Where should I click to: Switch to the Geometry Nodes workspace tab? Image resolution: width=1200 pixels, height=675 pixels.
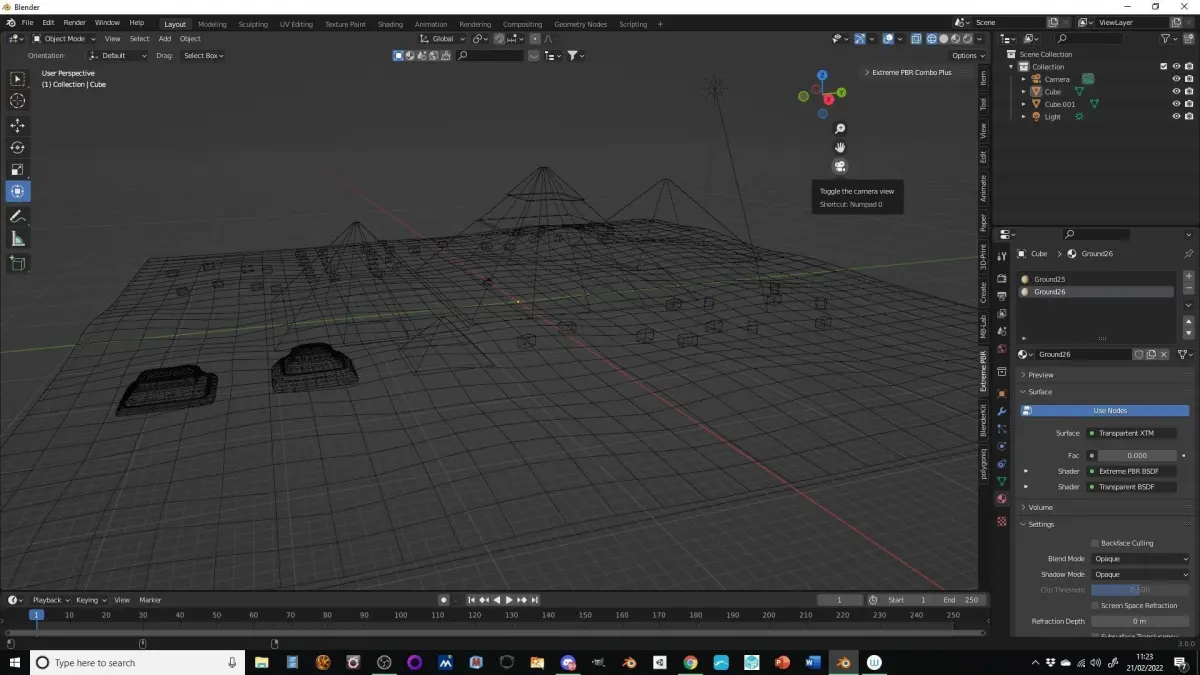point(580,24)
